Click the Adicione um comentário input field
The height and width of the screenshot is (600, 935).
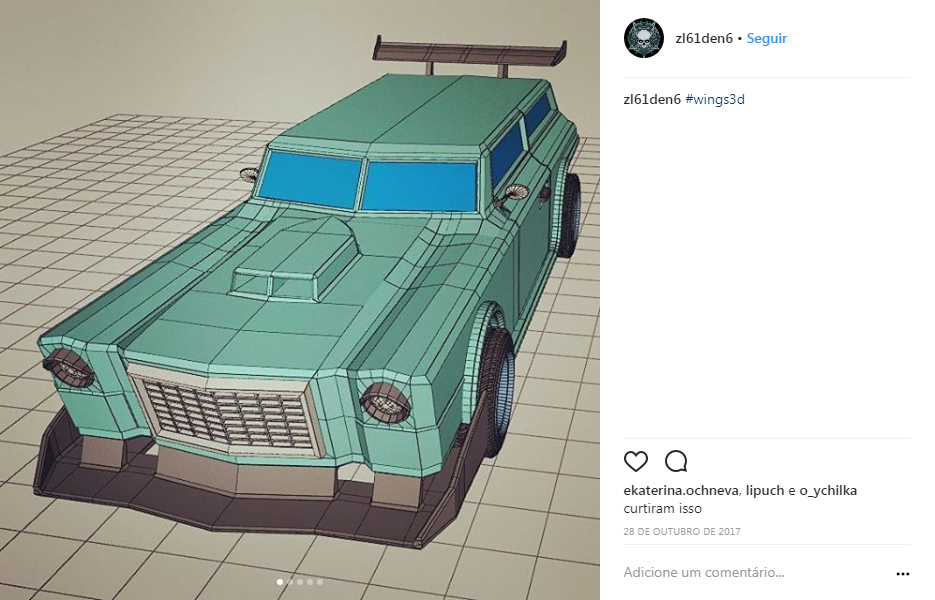[x=757, y=573]
